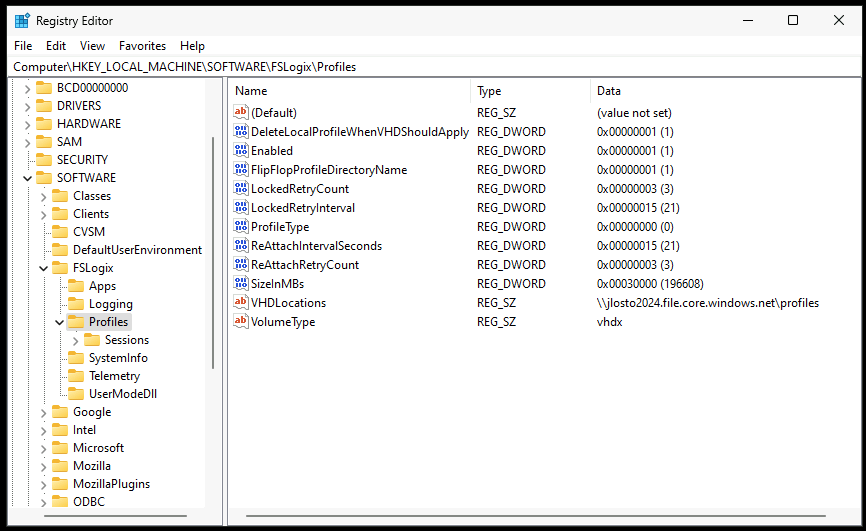Open the File menu
Screen dimensions: 866x531
coord(23,46)
